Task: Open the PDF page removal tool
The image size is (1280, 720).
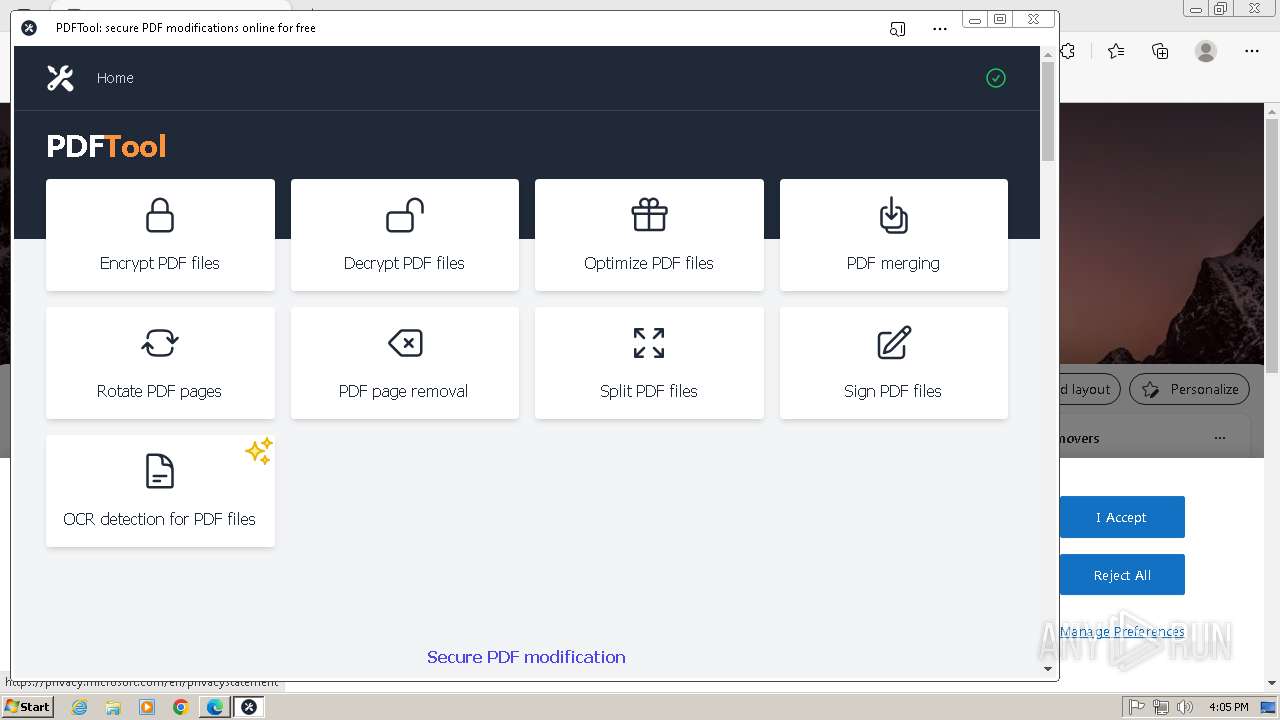Action: coord(404,363)
